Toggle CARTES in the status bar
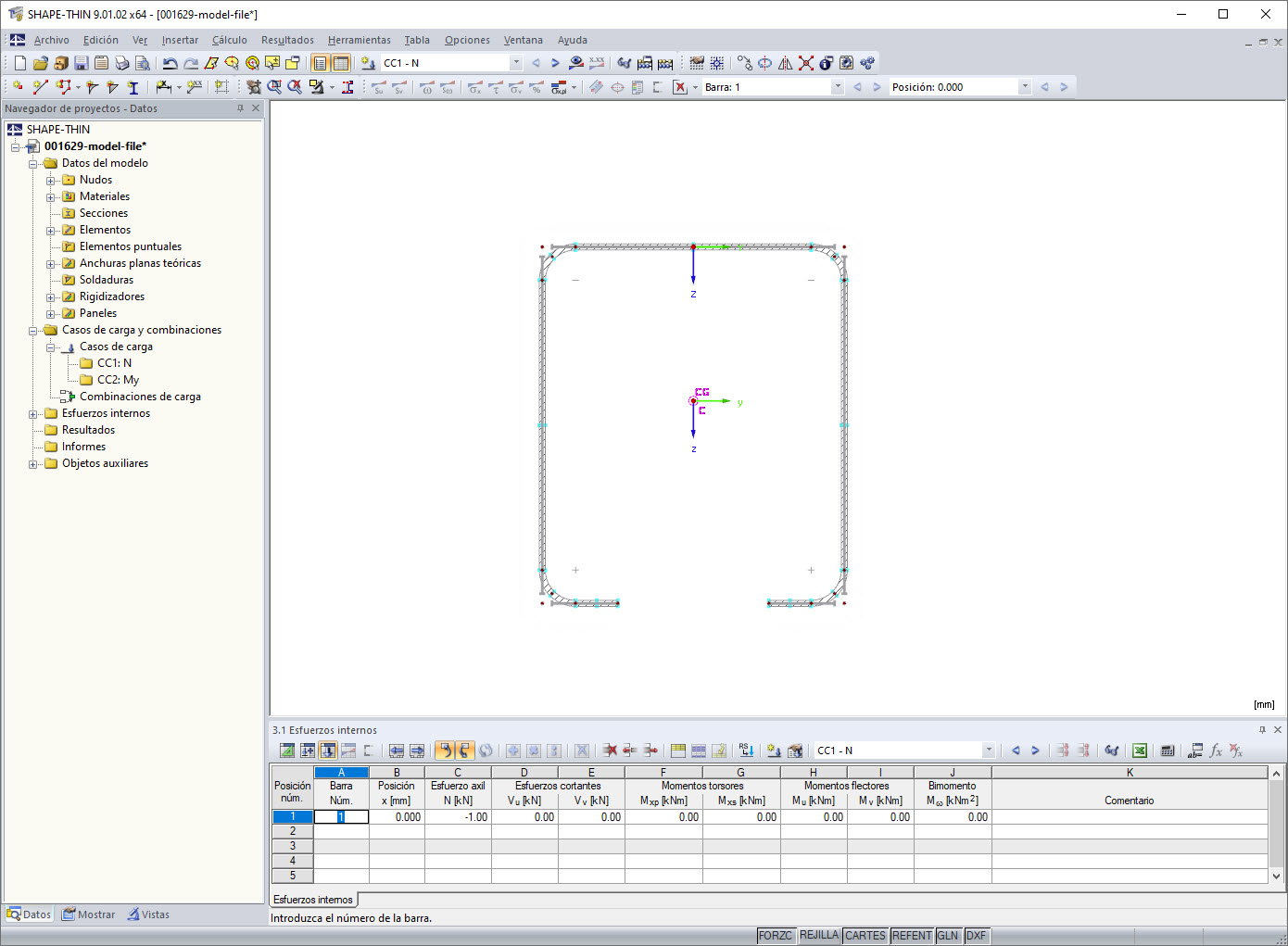Screen dimensions: 1288x946 [x=865, y=936]
